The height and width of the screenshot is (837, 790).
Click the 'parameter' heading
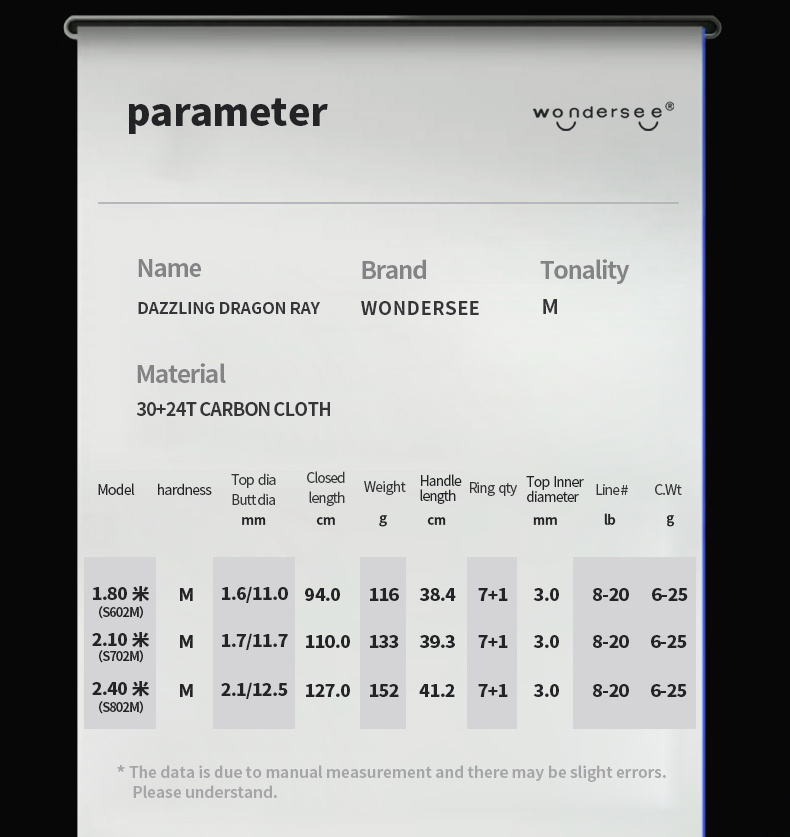[x=227, y=113]
